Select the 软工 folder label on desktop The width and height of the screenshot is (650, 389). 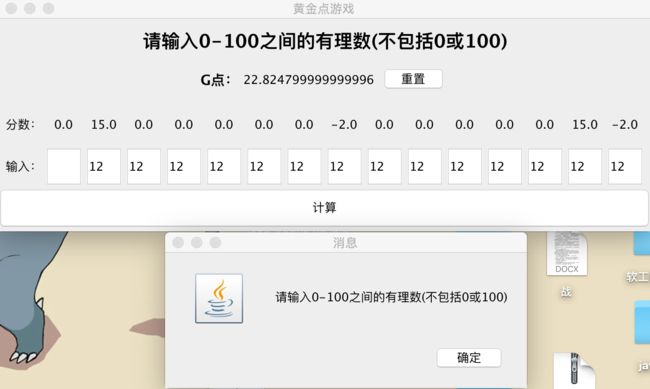(638, 277)
